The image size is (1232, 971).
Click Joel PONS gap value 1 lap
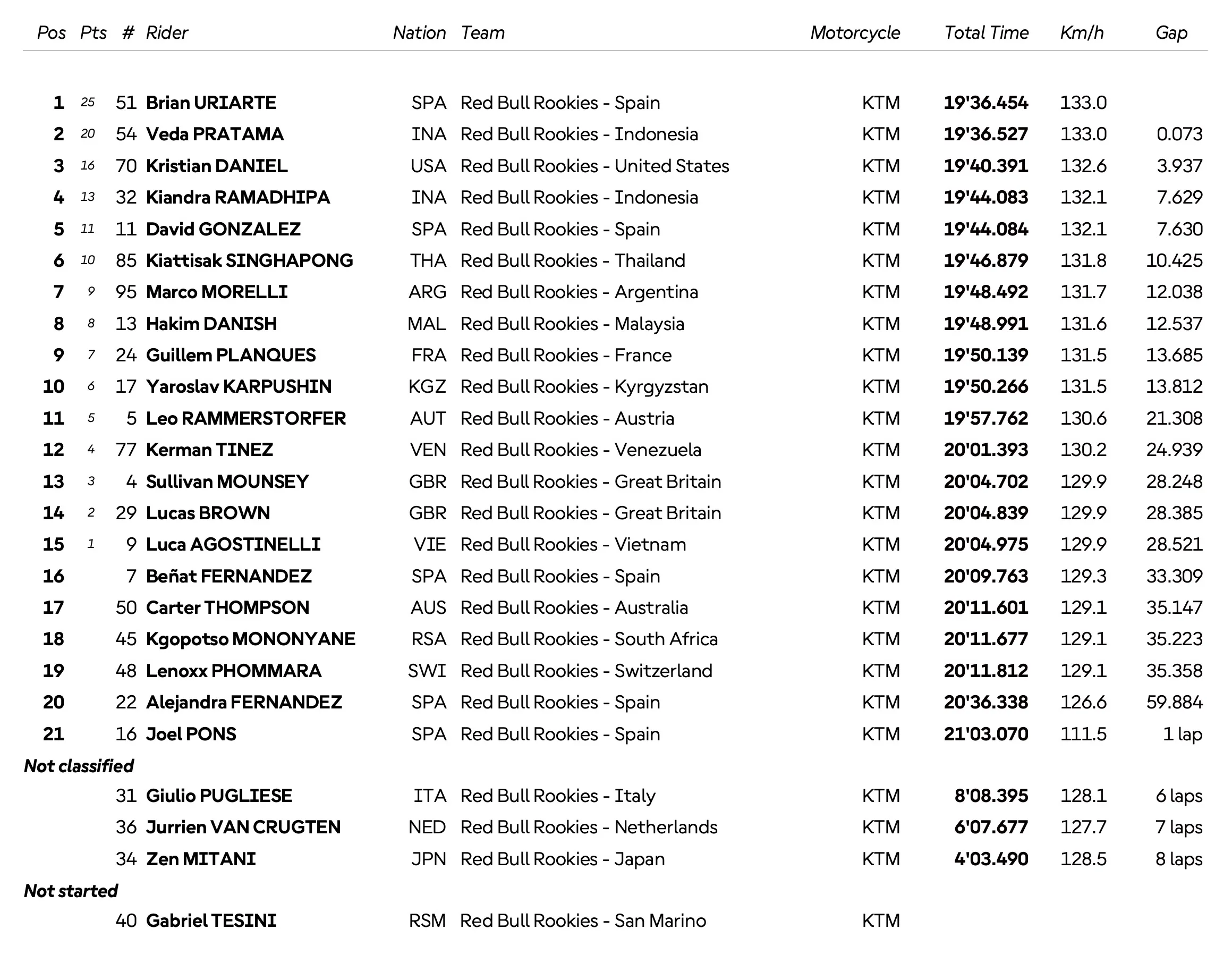point(1183,734)
